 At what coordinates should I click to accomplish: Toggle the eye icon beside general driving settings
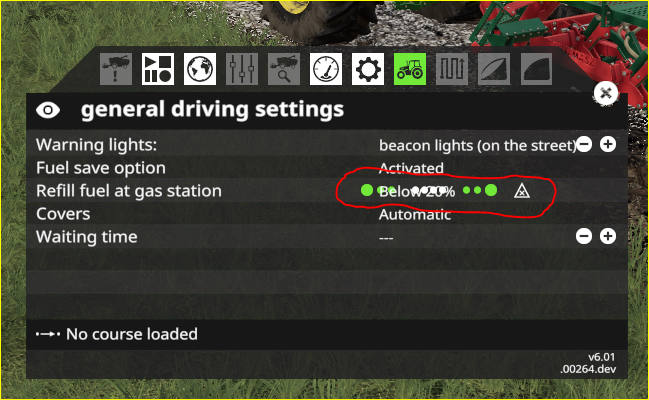(x=48, y=110)
